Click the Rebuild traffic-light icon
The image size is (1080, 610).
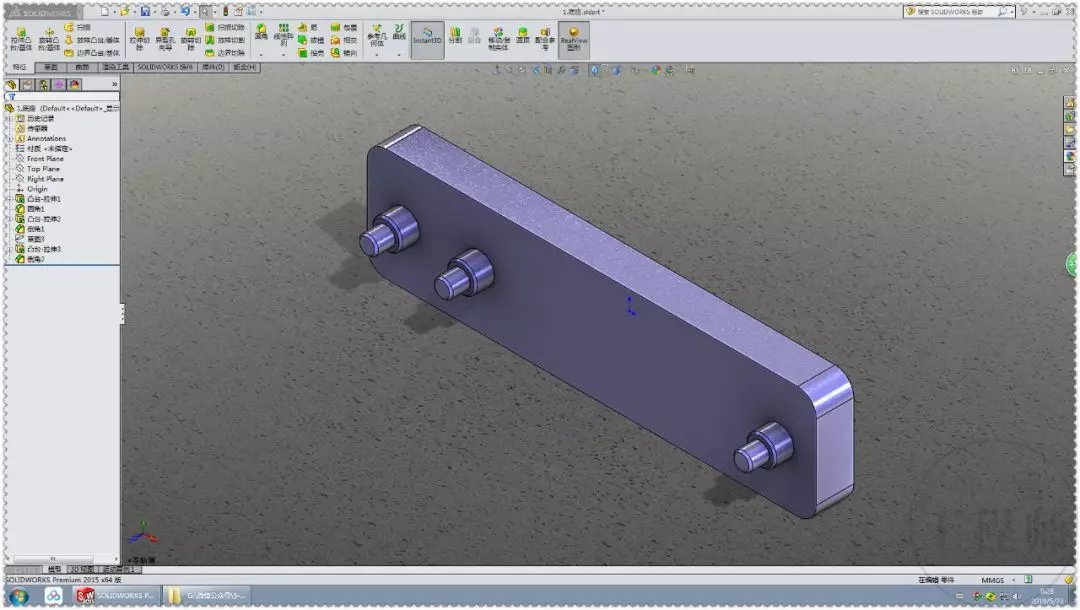point(225,12)
